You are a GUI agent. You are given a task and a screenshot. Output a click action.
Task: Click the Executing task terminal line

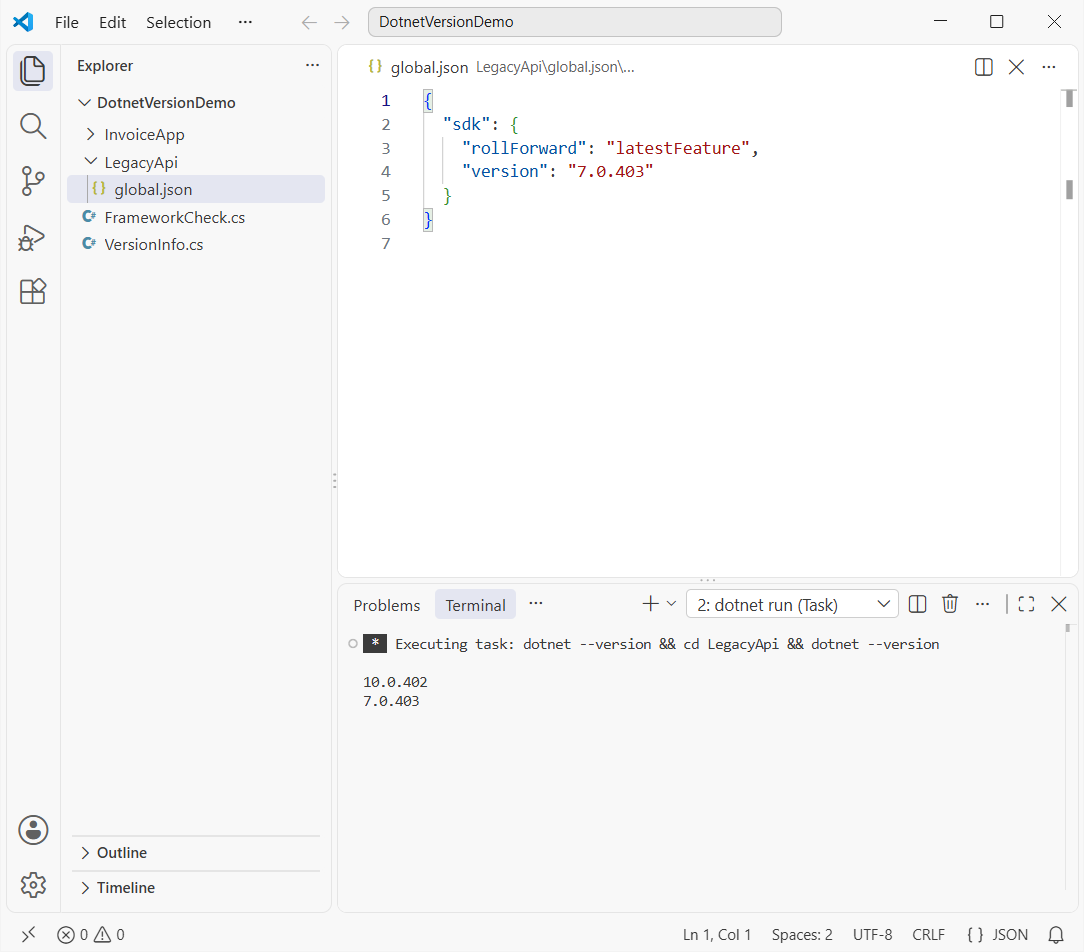666,644
